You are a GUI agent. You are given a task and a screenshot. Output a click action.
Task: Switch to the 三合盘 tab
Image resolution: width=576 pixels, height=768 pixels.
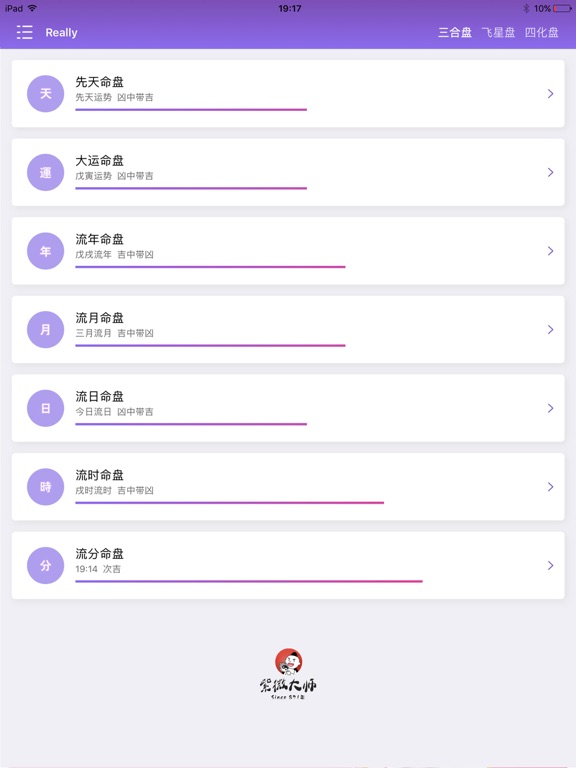(x=455, y=32)
